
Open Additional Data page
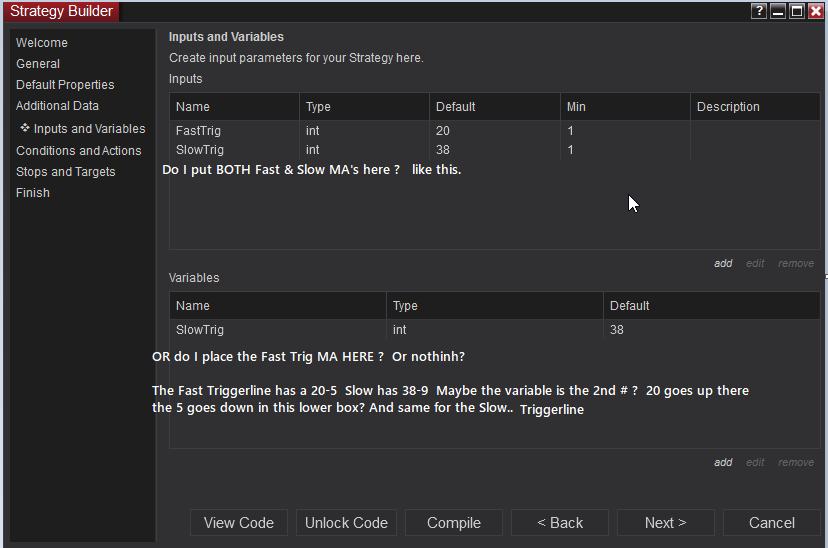tap(57, 106)
